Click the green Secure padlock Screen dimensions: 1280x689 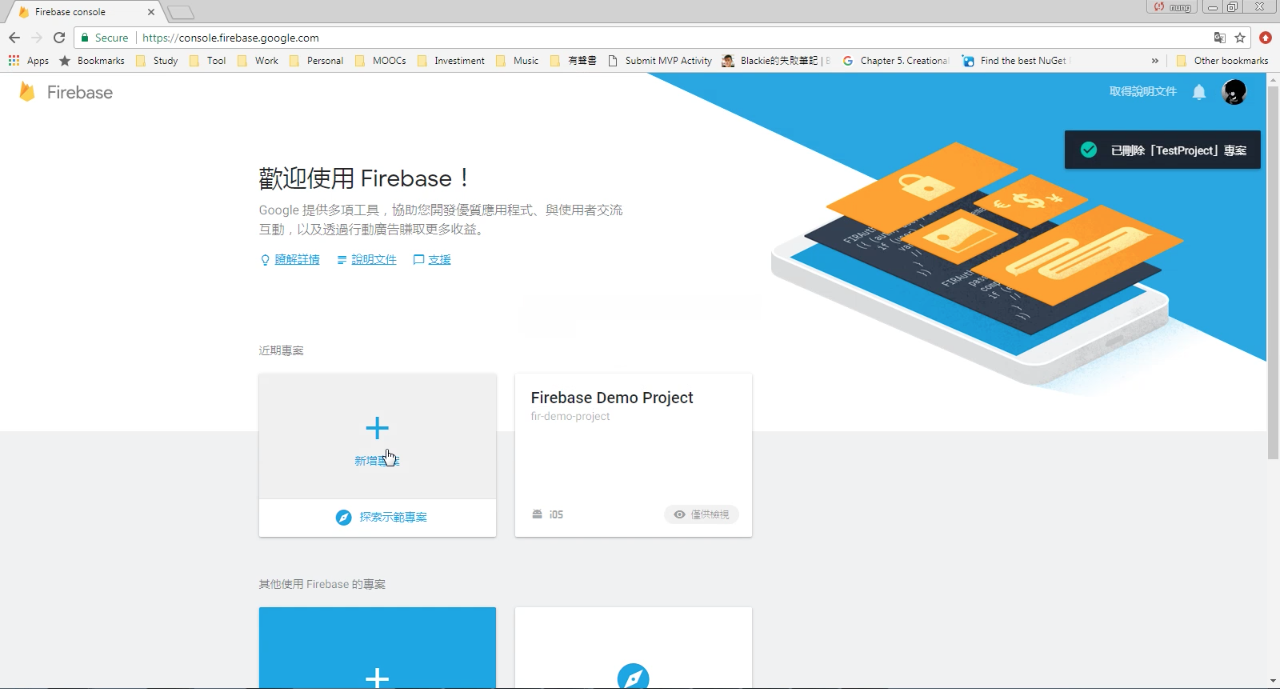[x=85, y=38]
